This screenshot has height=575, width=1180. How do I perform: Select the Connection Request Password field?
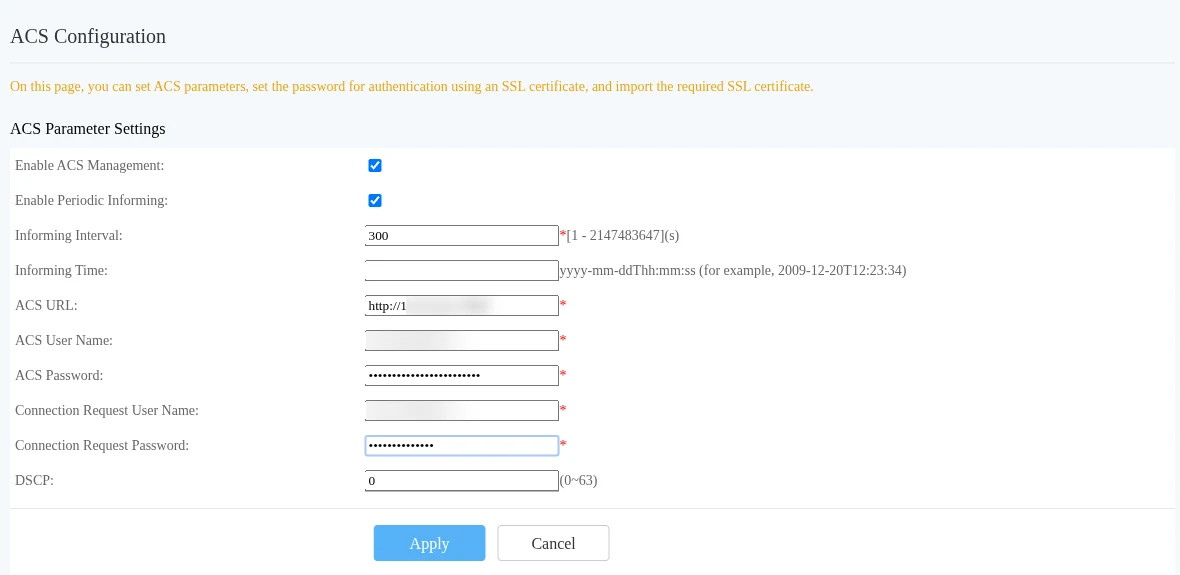[x=461, y=446]
